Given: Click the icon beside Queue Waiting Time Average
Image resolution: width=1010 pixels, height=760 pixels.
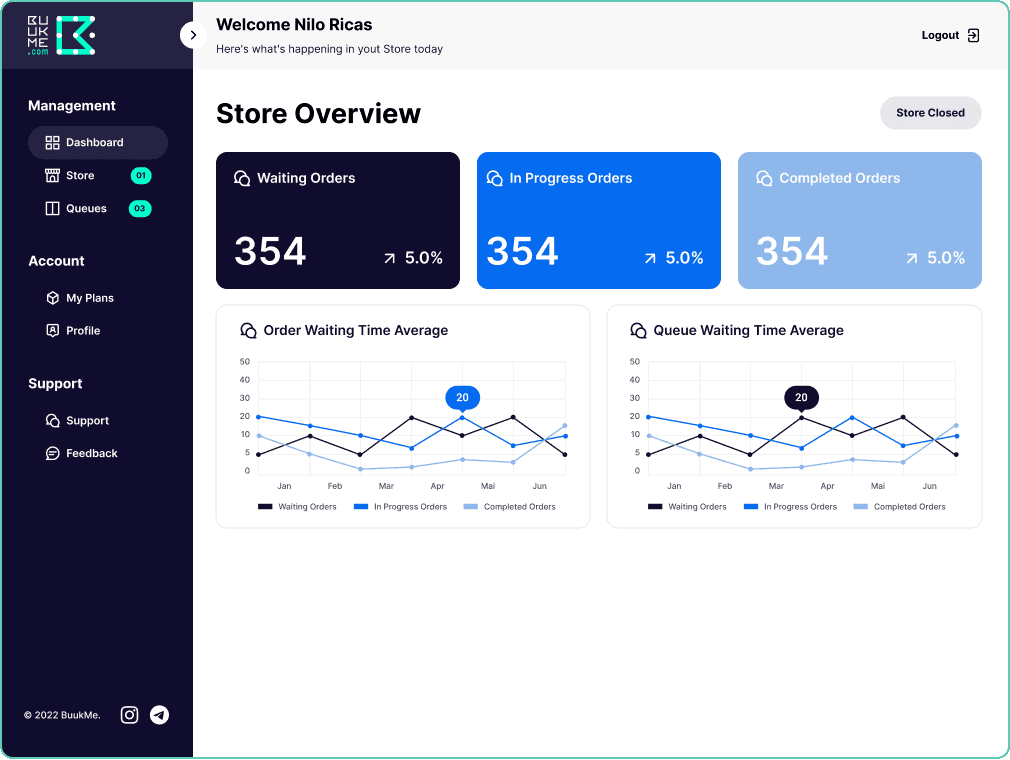Looking at the screenshot, I should (x=638, y=330).
